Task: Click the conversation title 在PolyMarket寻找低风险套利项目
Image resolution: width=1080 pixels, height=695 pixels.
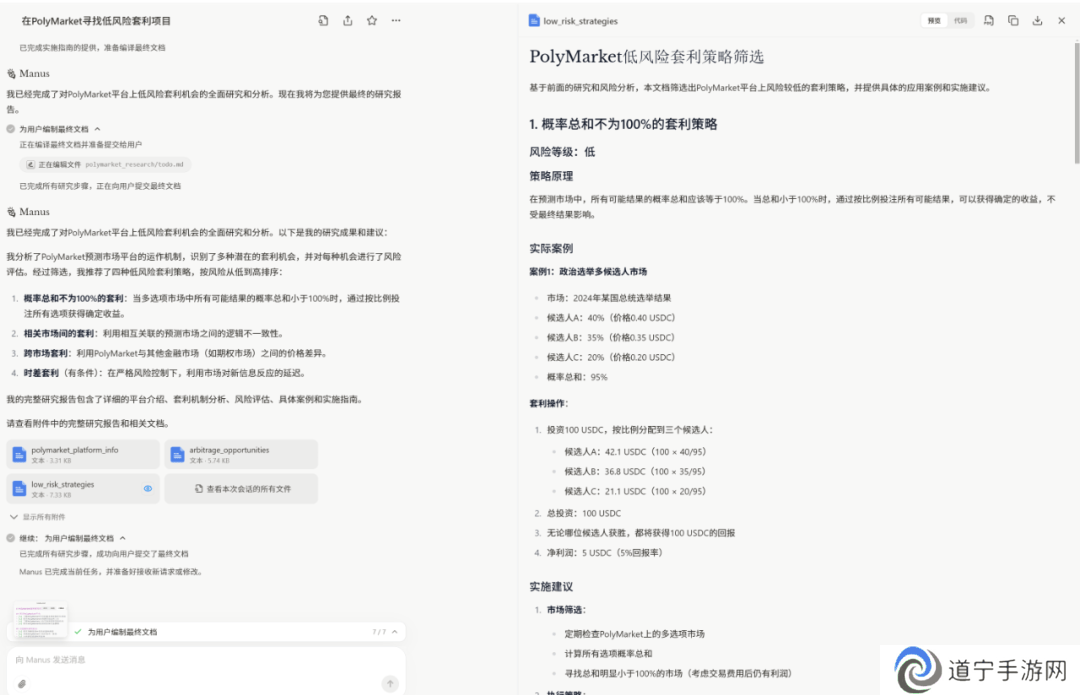Action: 96,21
